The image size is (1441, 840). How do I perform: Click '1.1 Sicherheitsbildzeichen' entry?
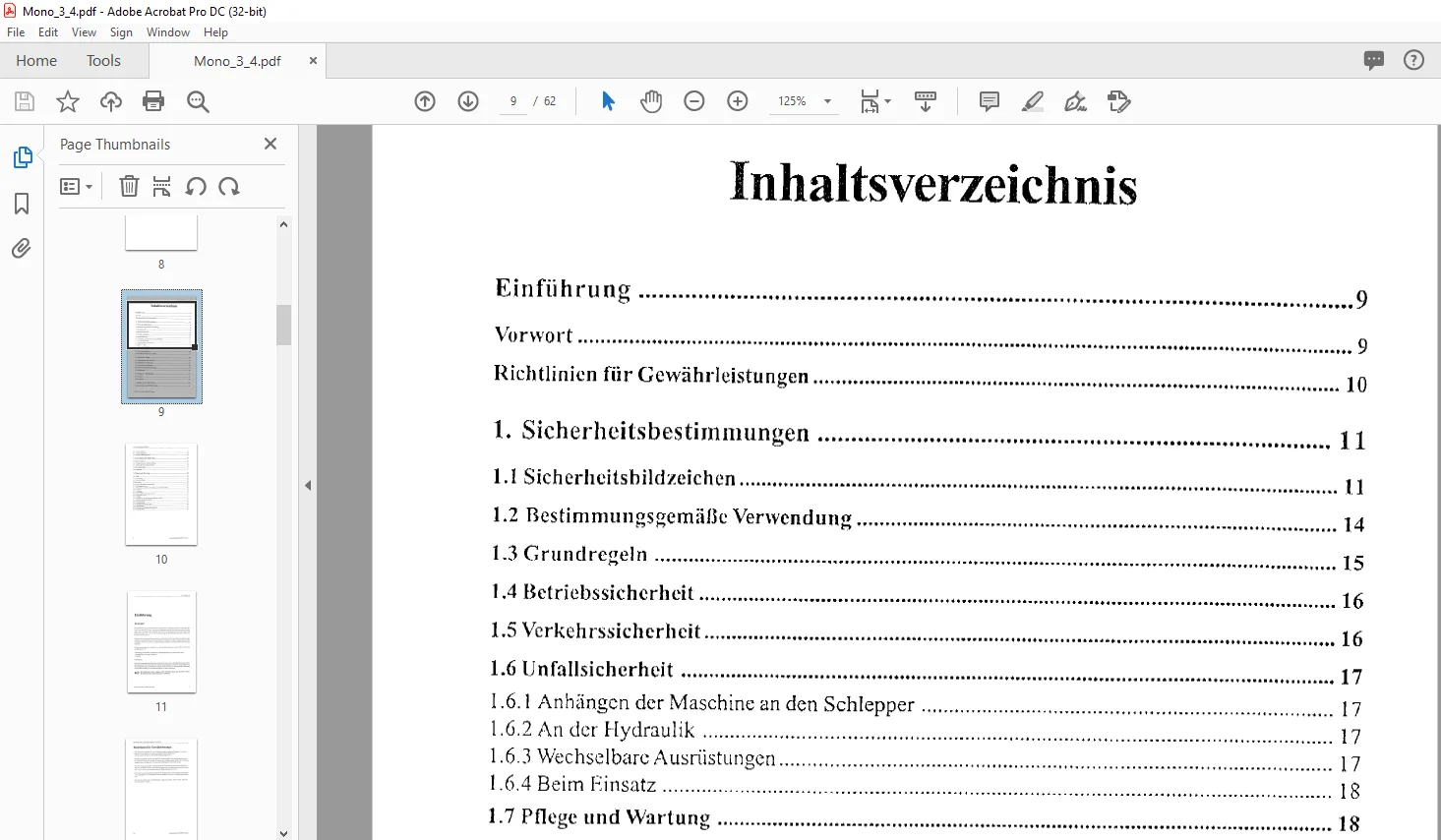[x=929, y=480]
